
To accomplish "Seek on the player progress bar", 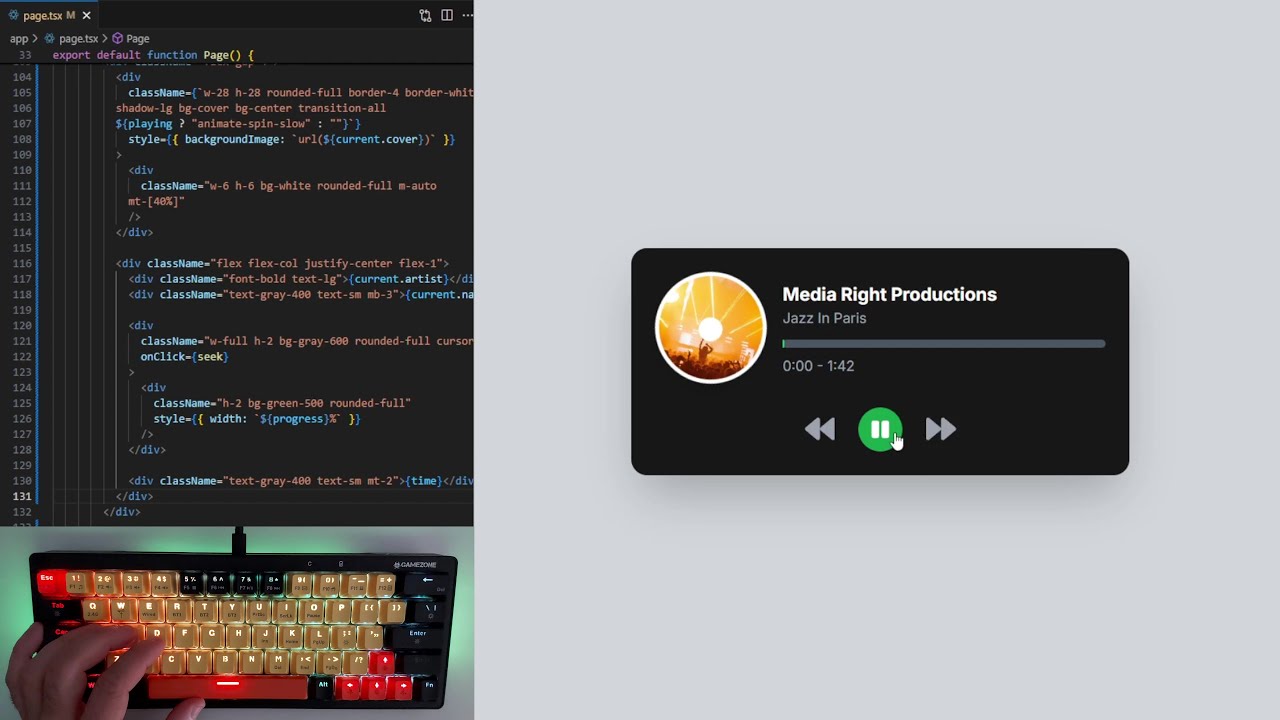I will tap(944, 344).
